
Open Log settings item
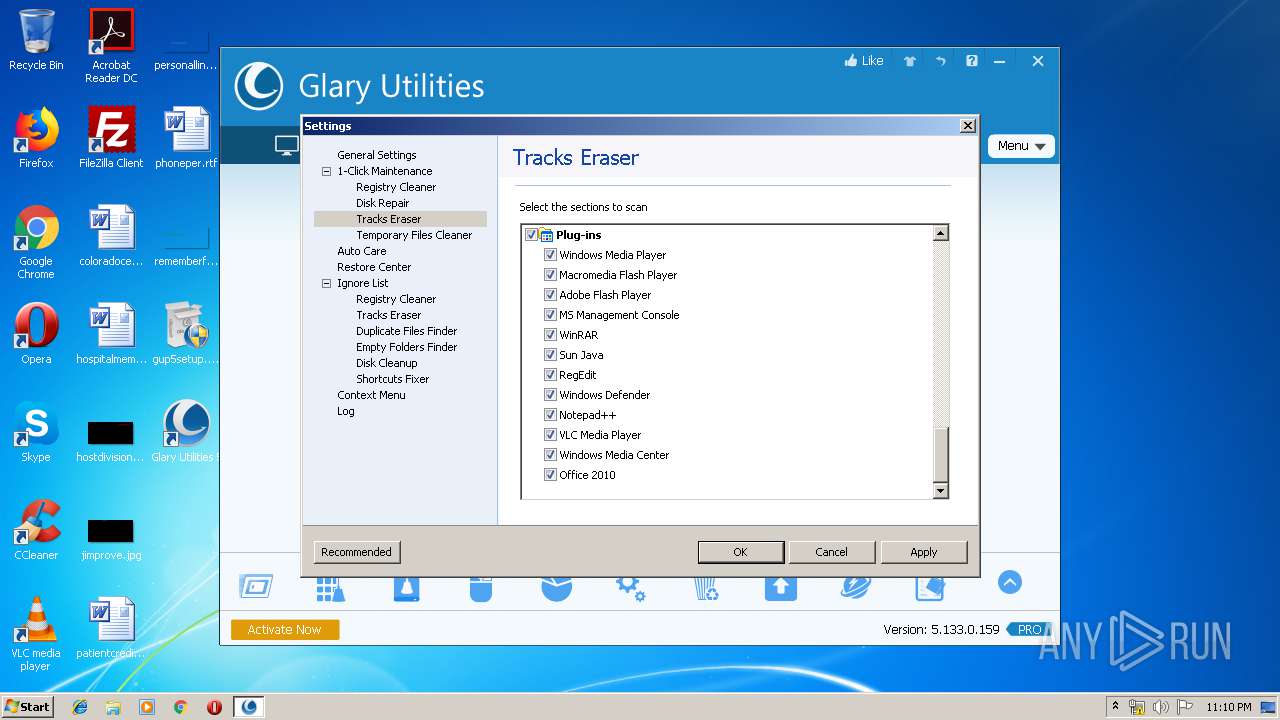[345, 411]
